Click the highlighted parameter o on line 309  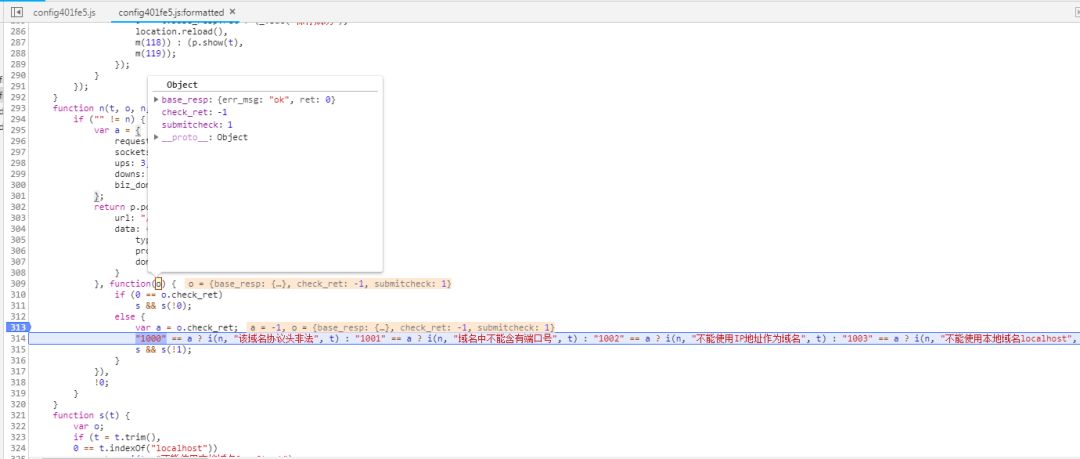point(158,283)
